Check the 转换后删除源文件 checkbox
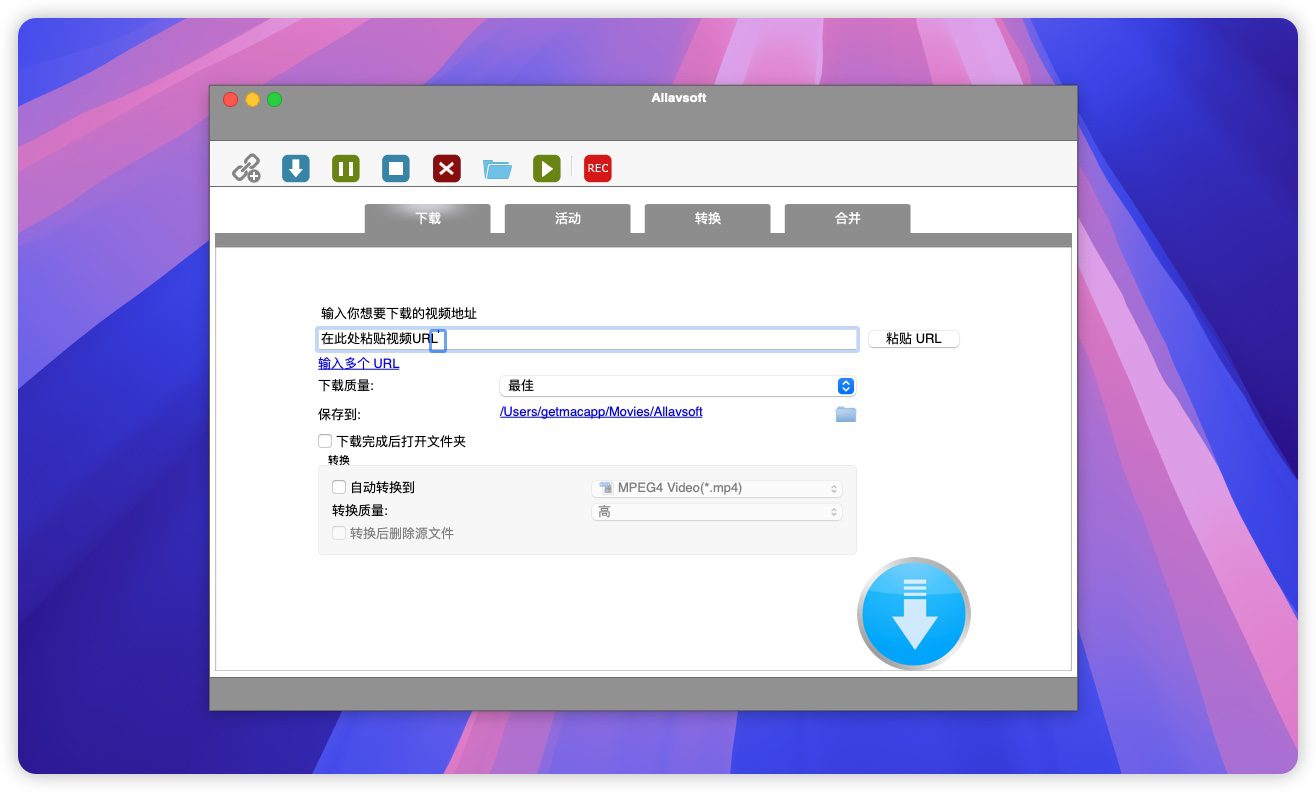This screenshot has width=1316, height=792. [339, 534]
